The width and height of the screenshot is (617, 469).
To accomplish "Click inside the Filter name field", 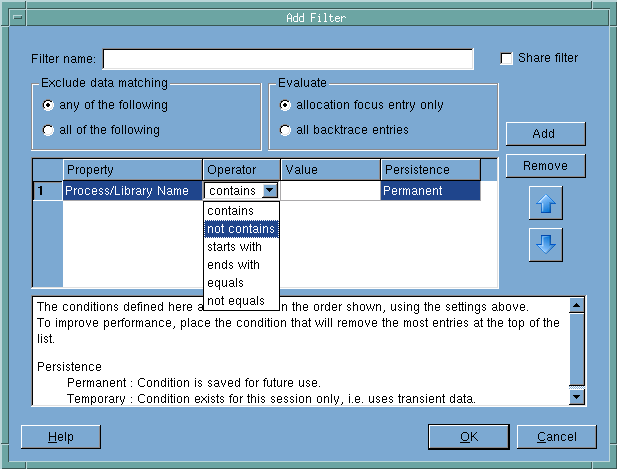I will coord(288,59).
